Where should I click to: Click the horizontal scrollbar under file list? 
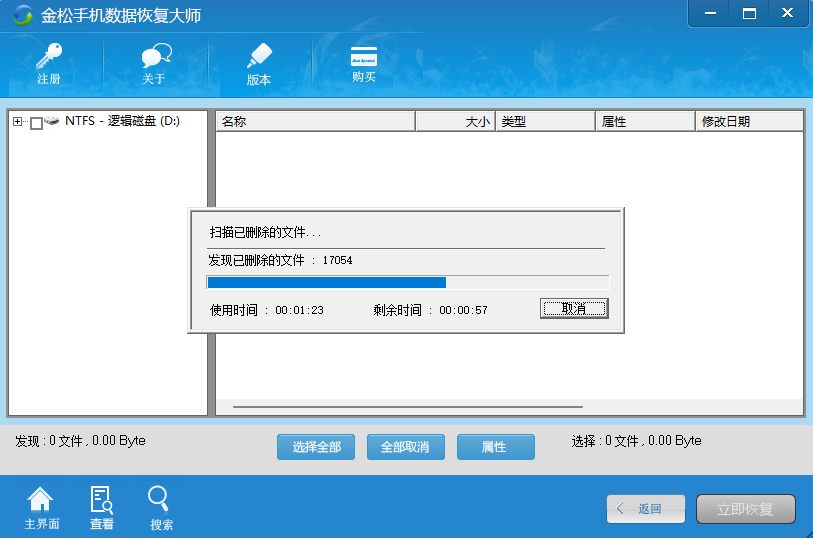point(408,407)
